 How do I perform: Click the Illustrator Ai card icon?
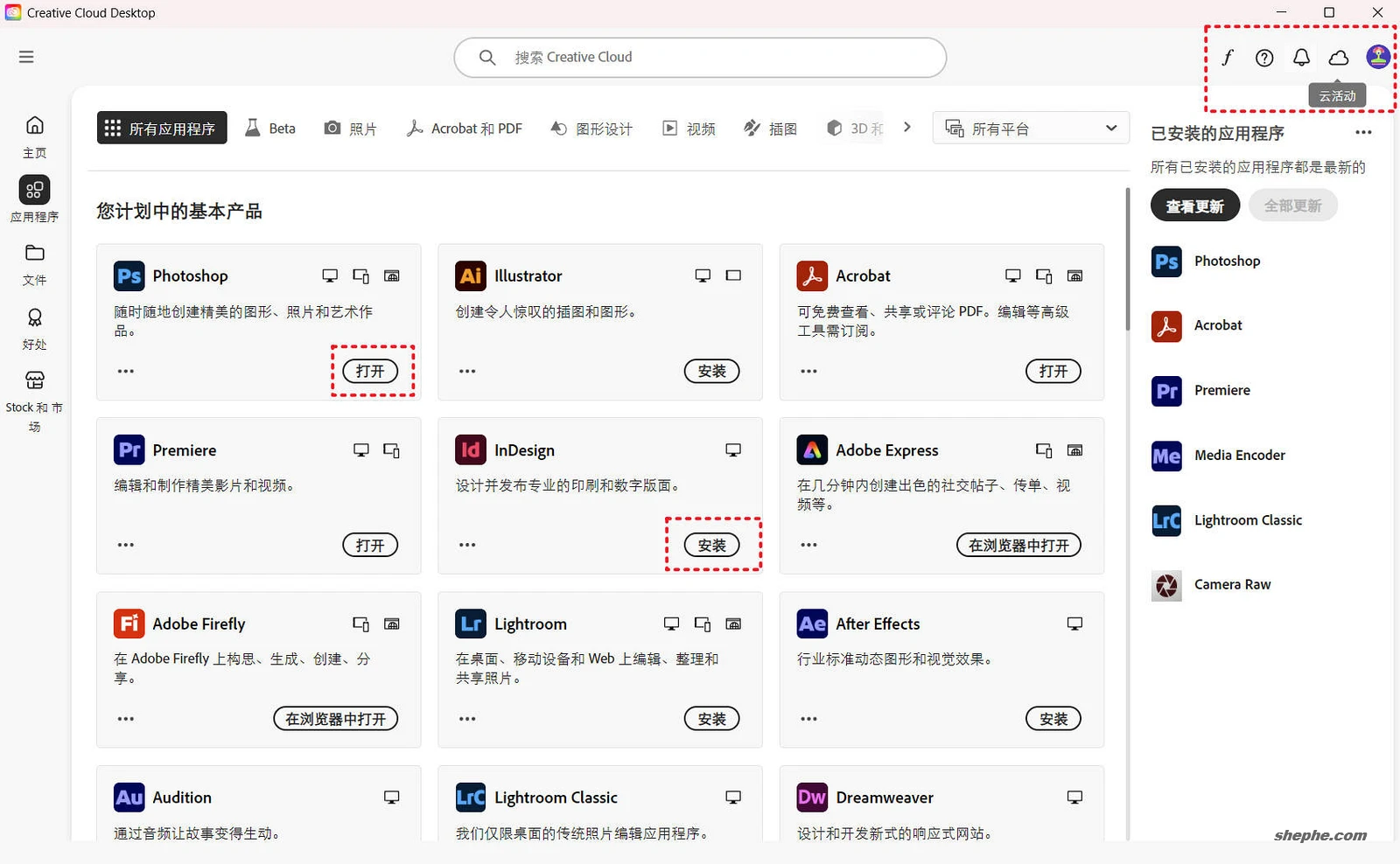pyautogui.click(x=471, y=275)
